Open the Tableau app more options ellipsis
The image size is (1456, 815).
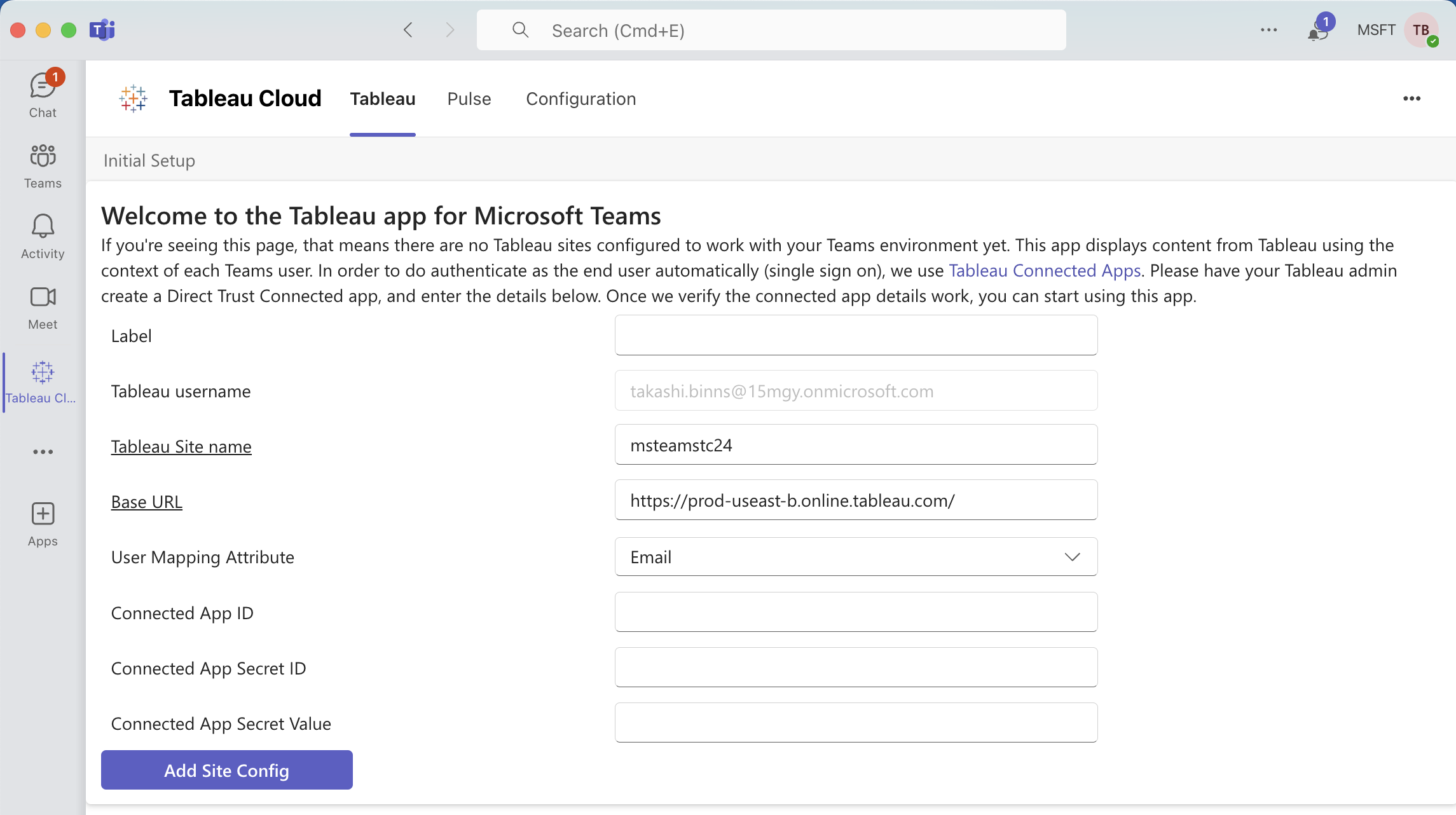(x=1412, y=99)
